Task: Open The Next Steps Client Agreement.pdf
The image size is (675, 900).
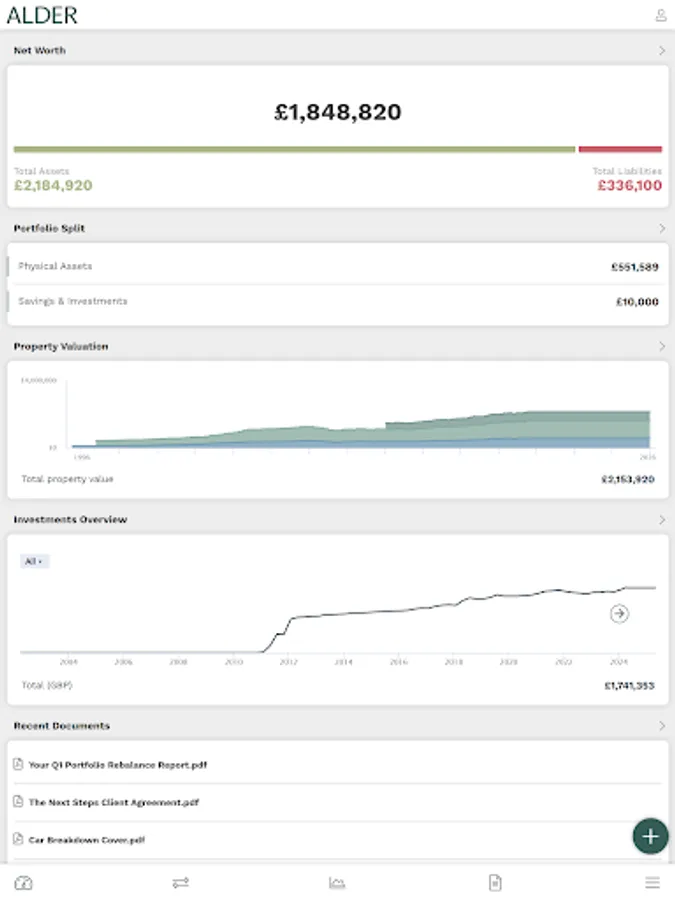Action: (x=130, y=802)
